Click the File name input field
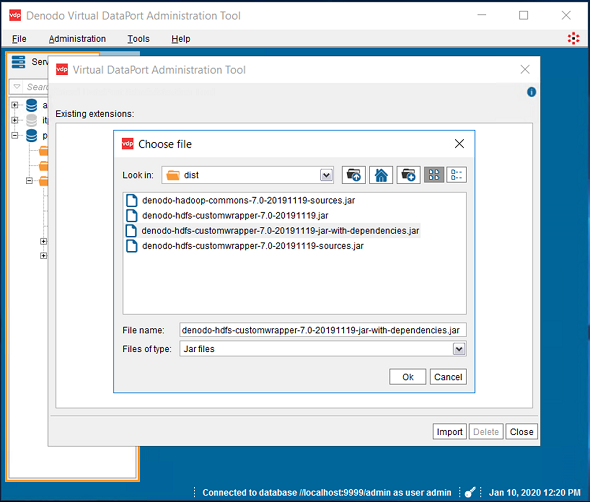 [323, 330]
